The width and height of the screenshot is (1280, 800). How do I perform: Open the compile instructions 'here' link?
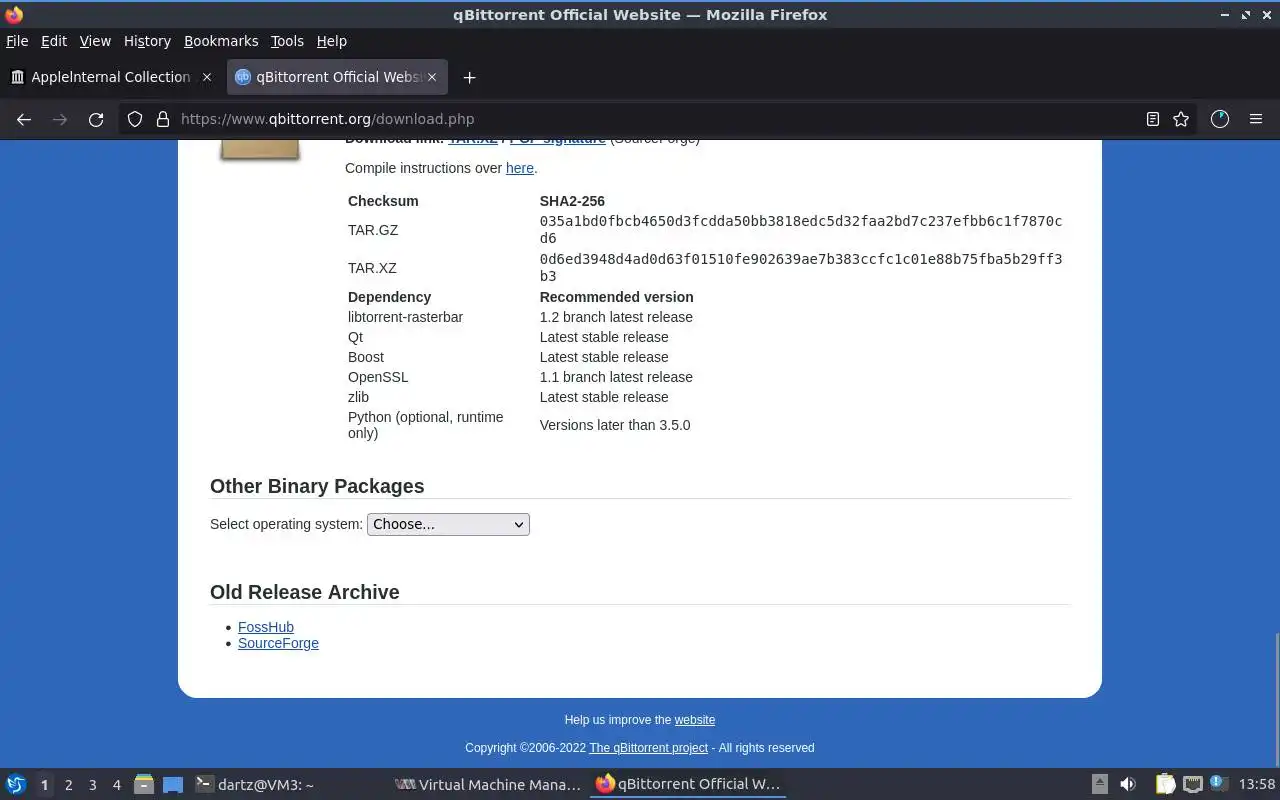coord(519,168)
